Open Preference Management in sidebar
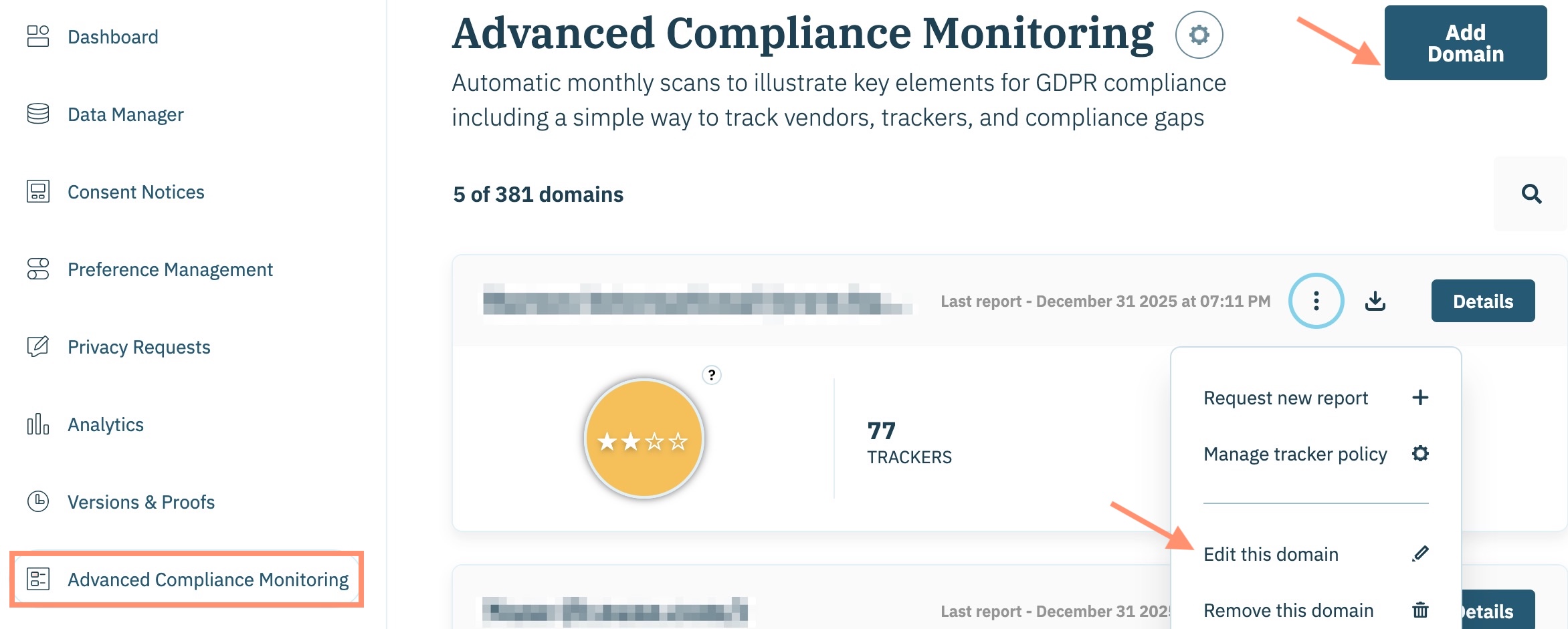This screenshot has height=629, width=1568. click(170, 269)
